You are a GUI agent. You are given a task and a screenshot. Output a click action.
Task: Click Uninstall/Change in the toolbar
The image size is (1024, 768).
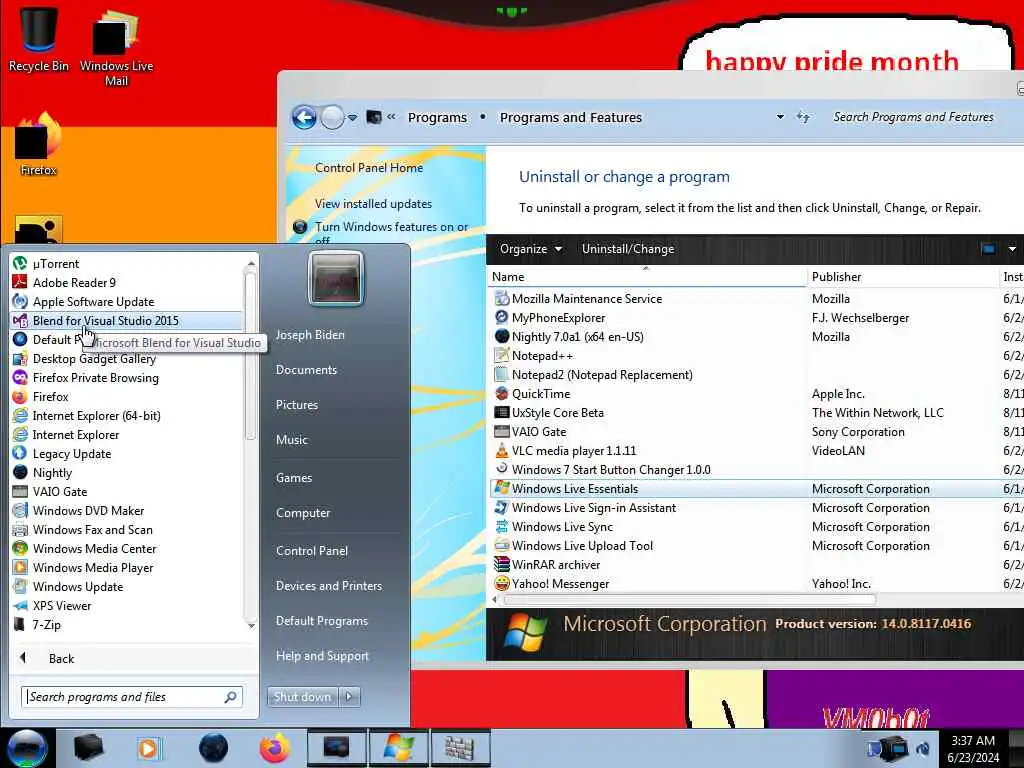pyautogui.click(x=628, y=249)
